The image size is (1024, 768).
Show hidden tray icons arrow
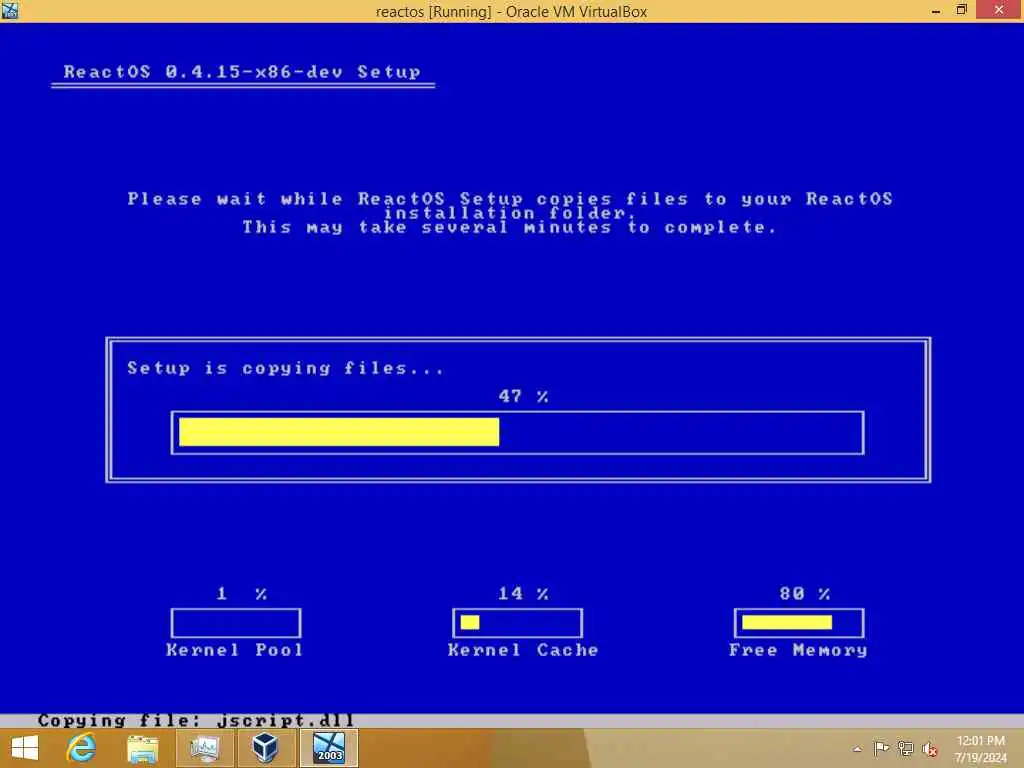857,749
